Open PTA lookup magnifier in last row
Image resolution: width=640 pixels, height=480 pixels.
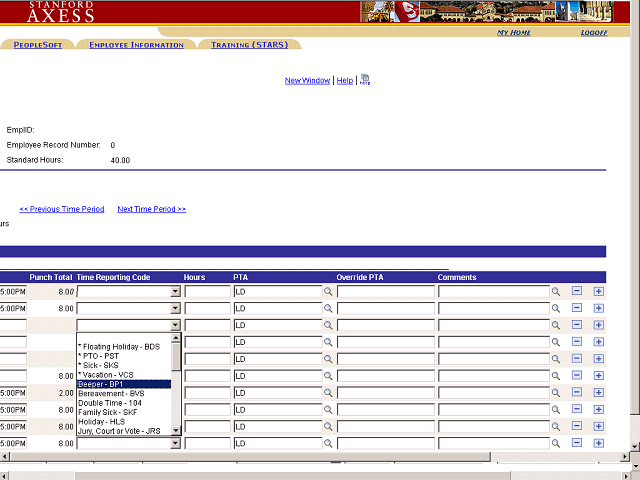(x=327, y=443)
